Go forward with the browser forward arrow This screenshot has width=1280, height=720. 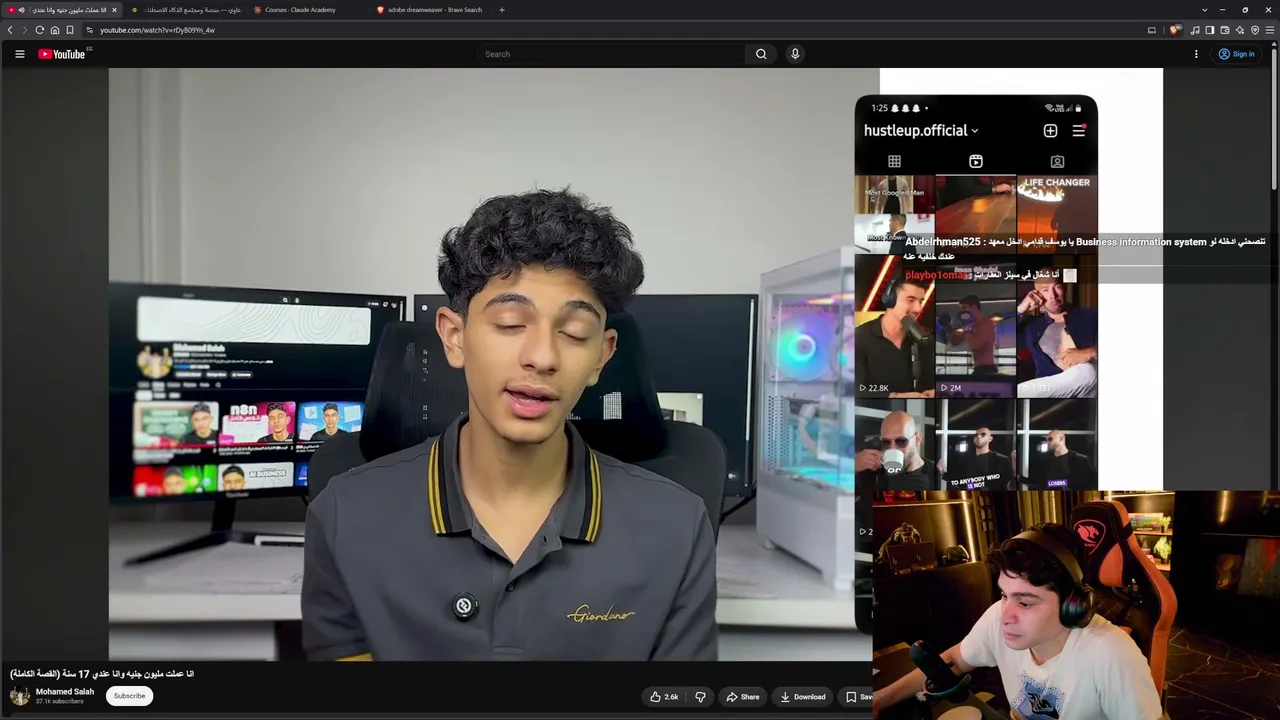point(25,30)
